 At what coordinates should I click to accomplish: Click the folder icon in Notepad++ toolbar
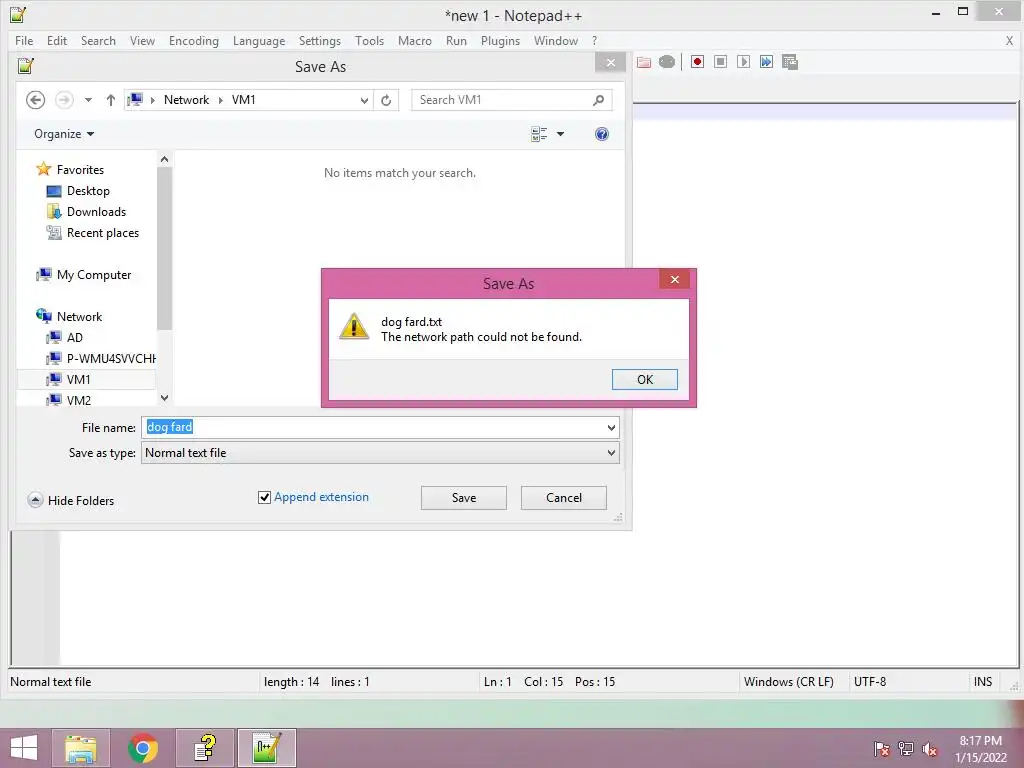(x=644, y=62)
